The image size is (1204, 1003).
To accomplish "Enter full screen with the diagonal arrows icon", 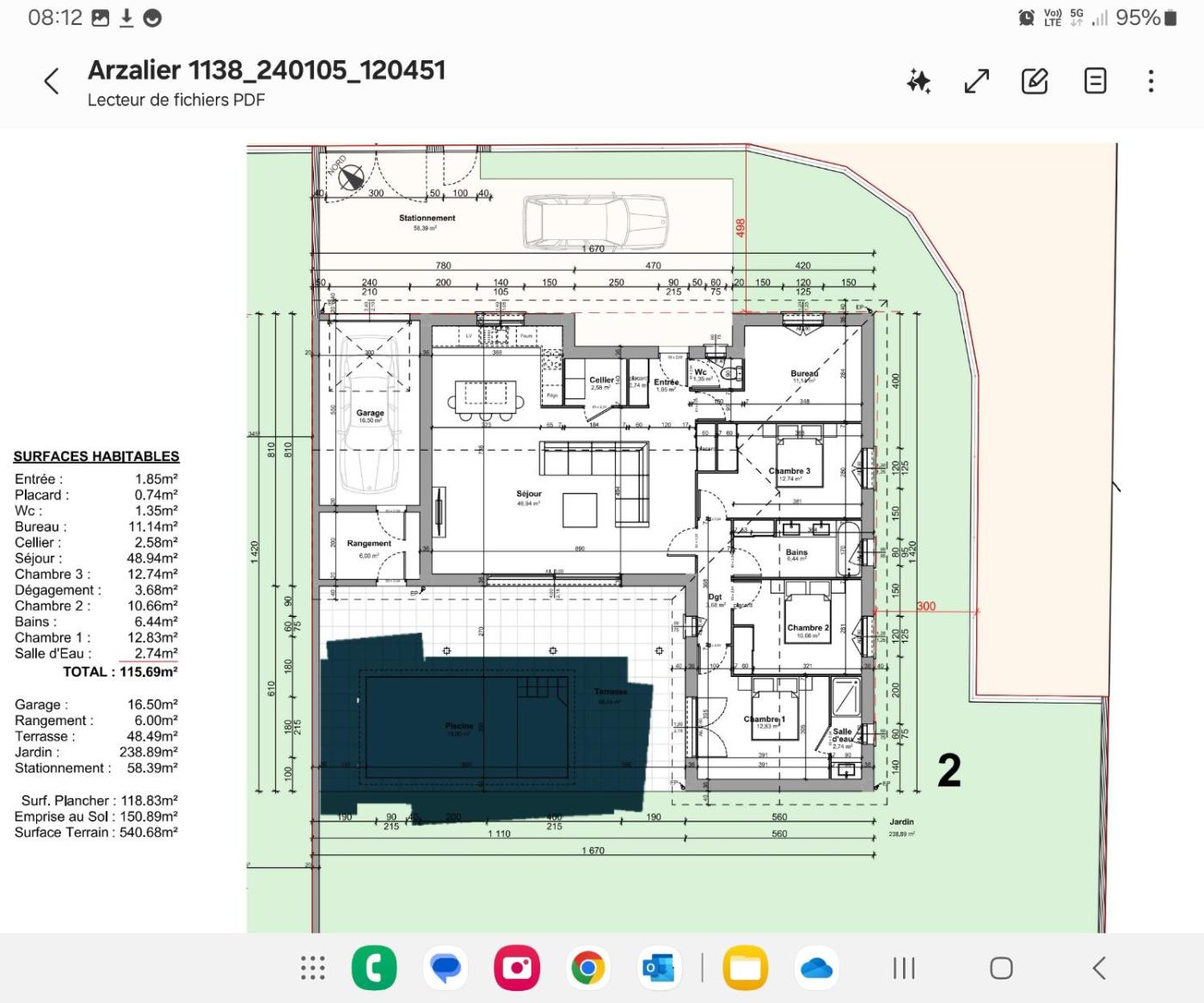I will click(x=976, y=82).
